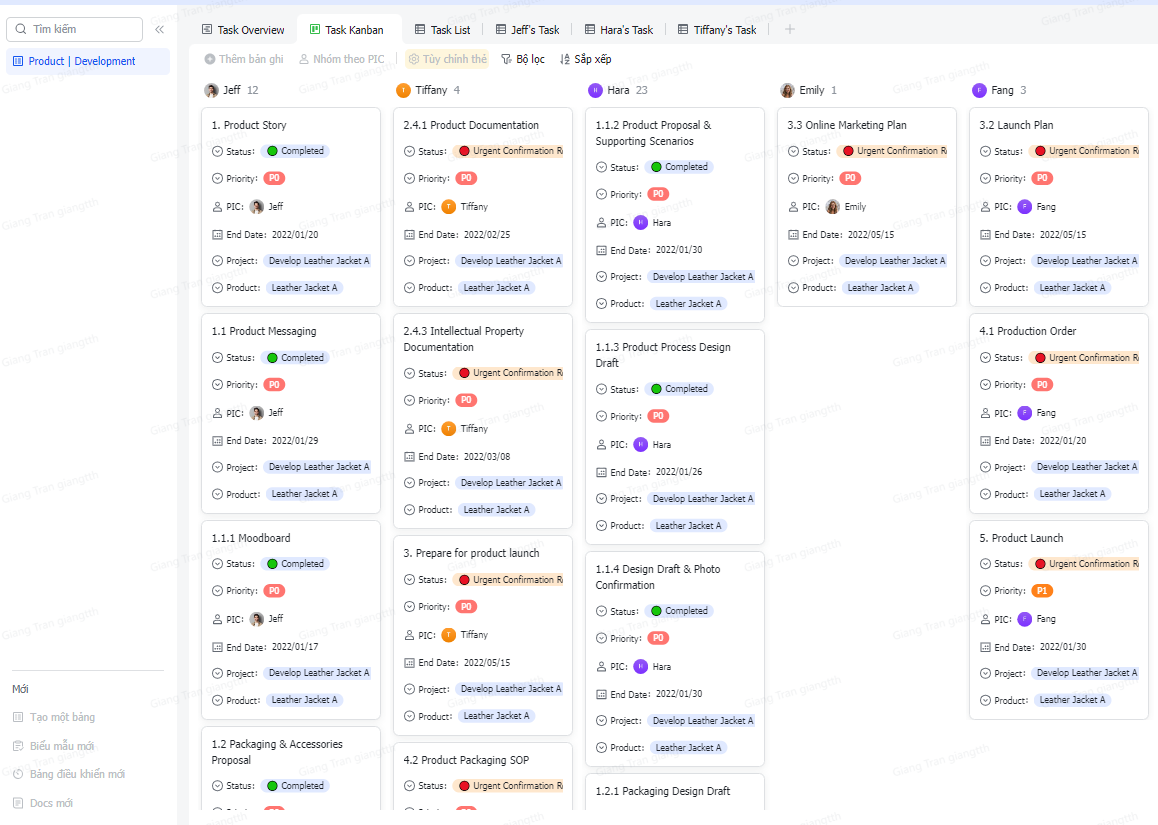Click PIC person icon on 3.3 Online Marketing Plan
Screen dimensions: 1158x825
(x=793, y=207)
